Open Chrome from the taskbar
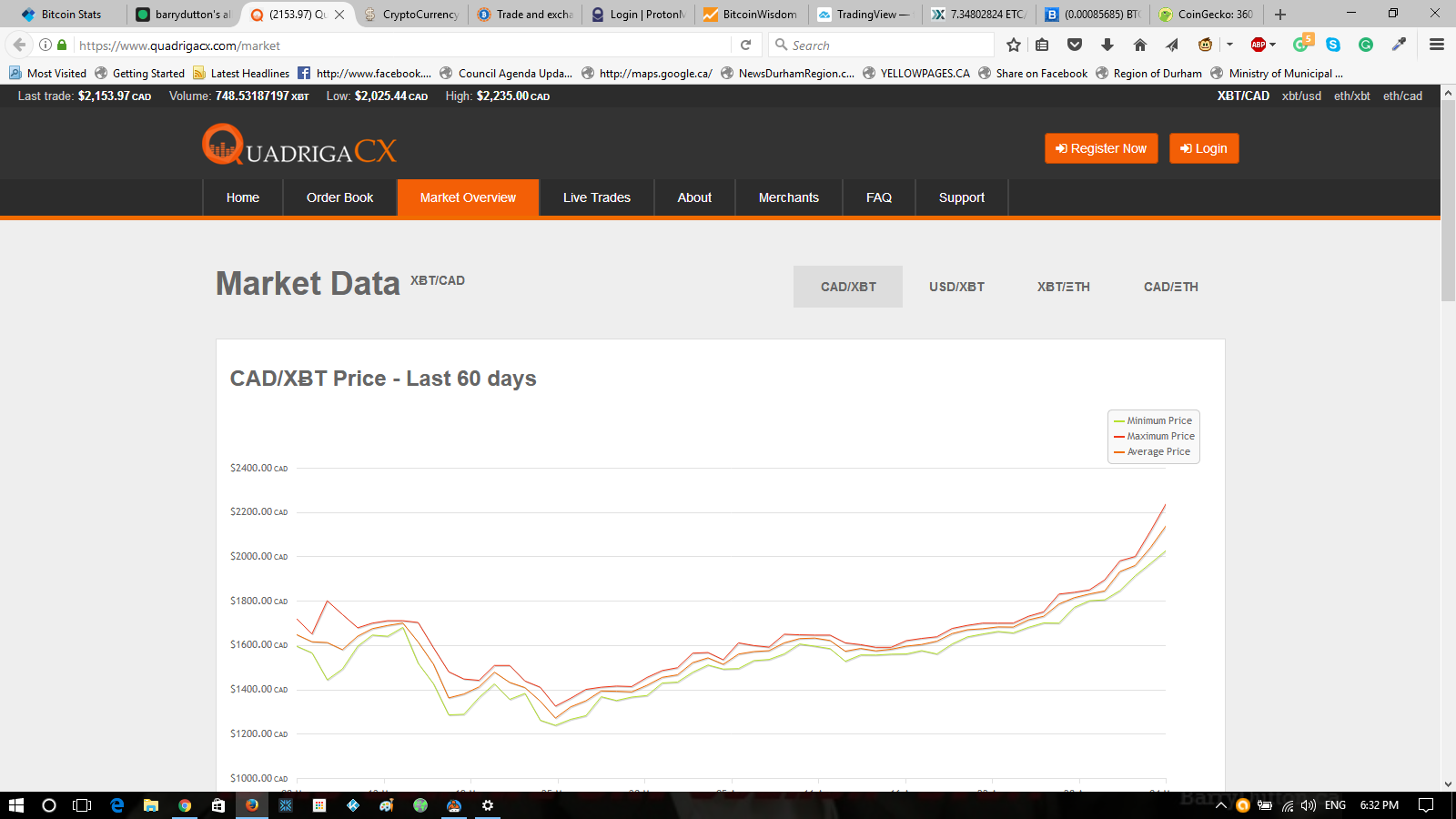Screen dimensions: 1456x819 tap(185, 805)
